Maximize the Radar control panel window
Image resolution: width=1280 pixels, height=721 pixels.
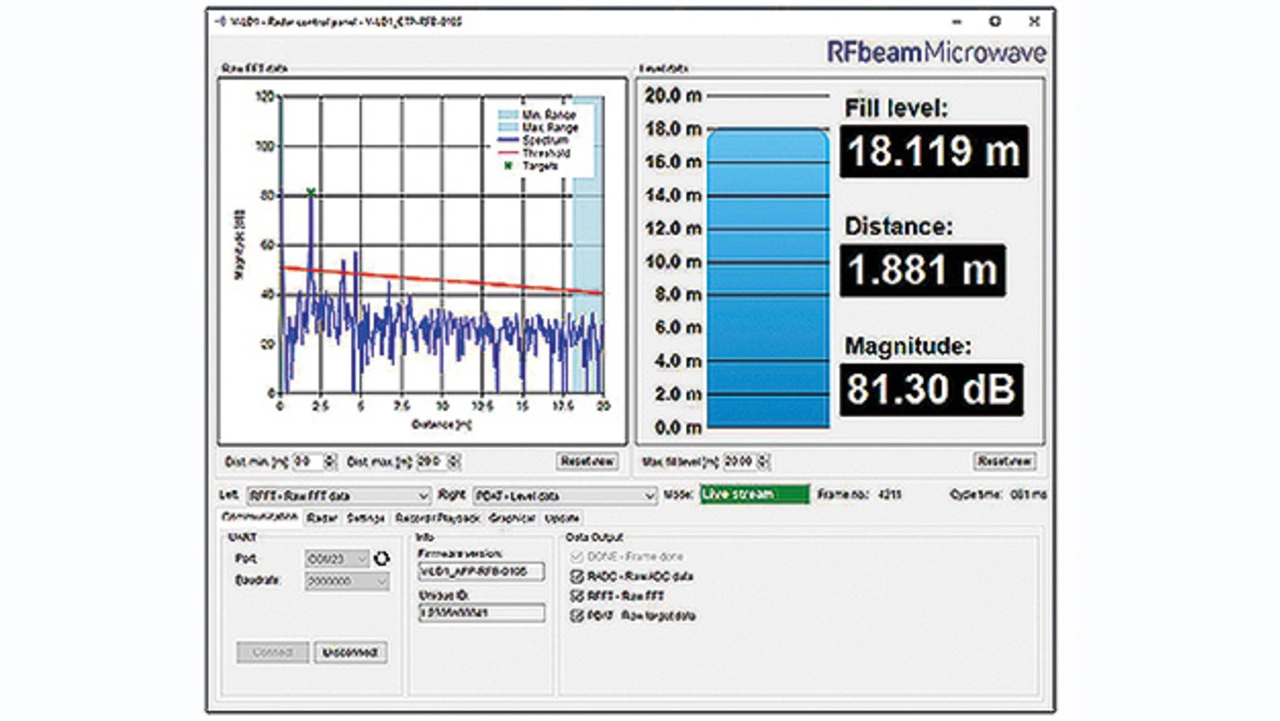point(995,21)
